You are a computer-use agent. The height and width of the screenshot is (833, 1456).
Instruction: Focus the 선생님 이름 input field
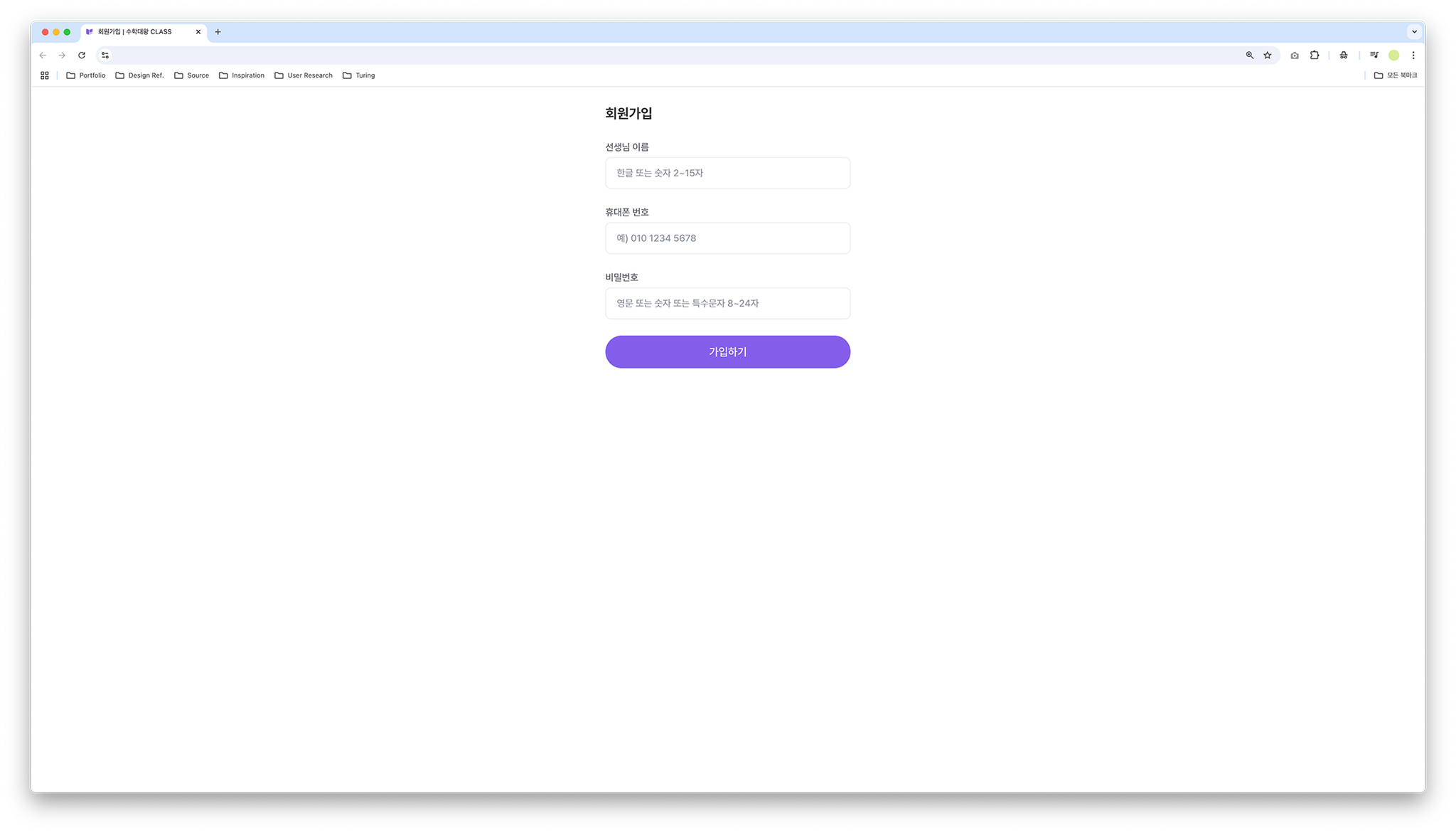pyautogui.click(x=727, y=173)
